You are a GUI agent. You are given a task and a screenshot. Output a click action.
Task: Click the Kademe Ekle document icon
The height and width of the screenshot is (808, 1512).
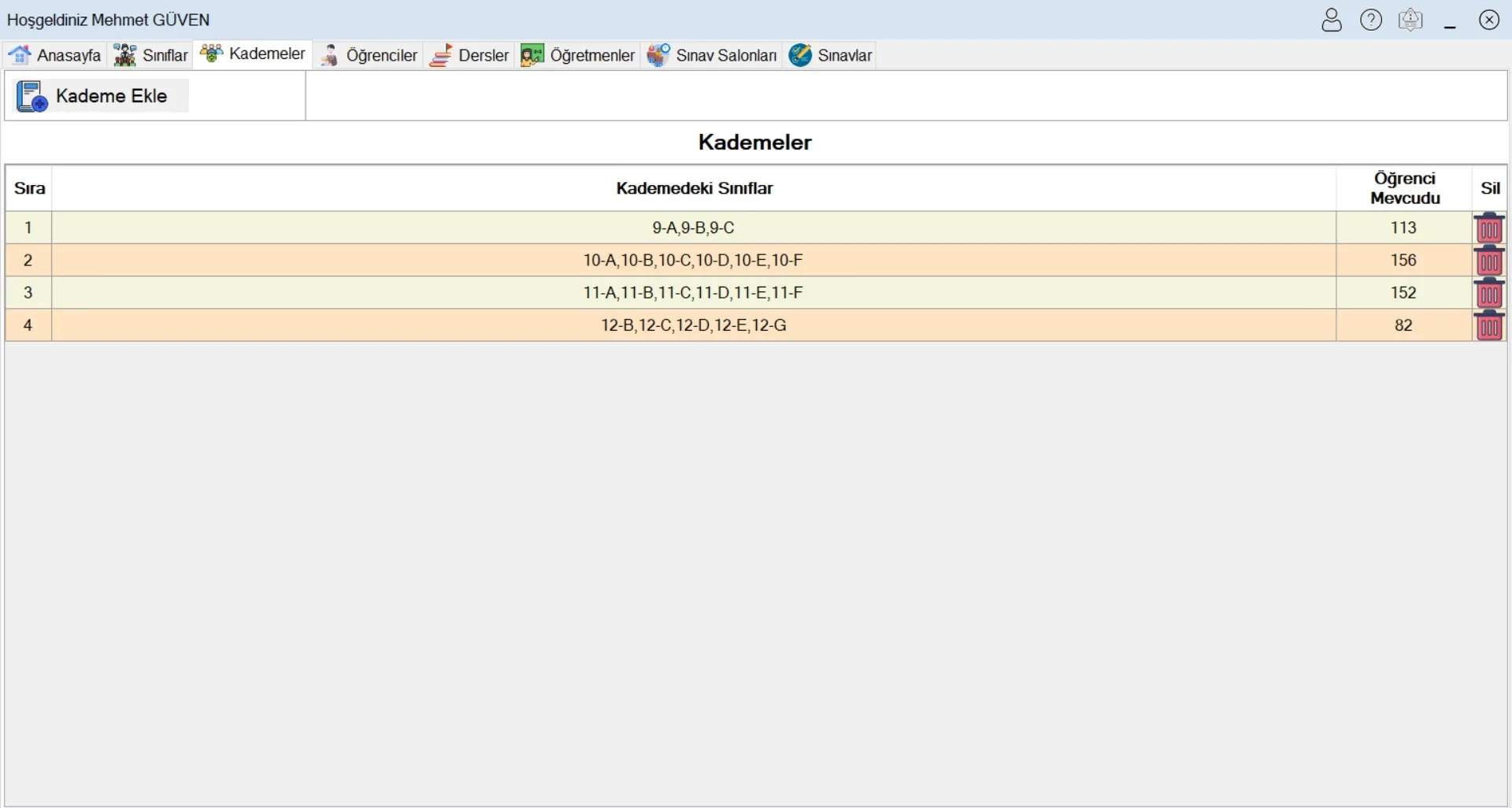[31, 96]
